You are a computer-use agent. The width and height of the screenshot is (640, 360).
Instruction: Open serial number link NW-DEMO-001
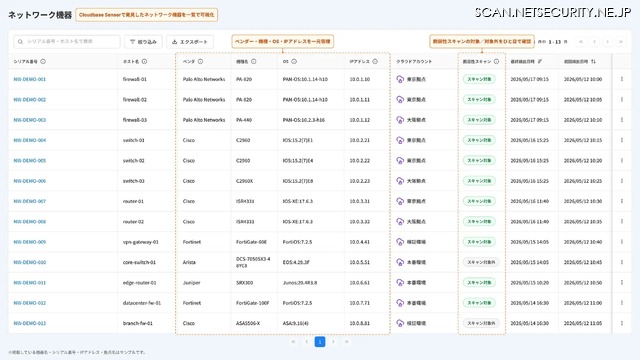tap(30, 79)
